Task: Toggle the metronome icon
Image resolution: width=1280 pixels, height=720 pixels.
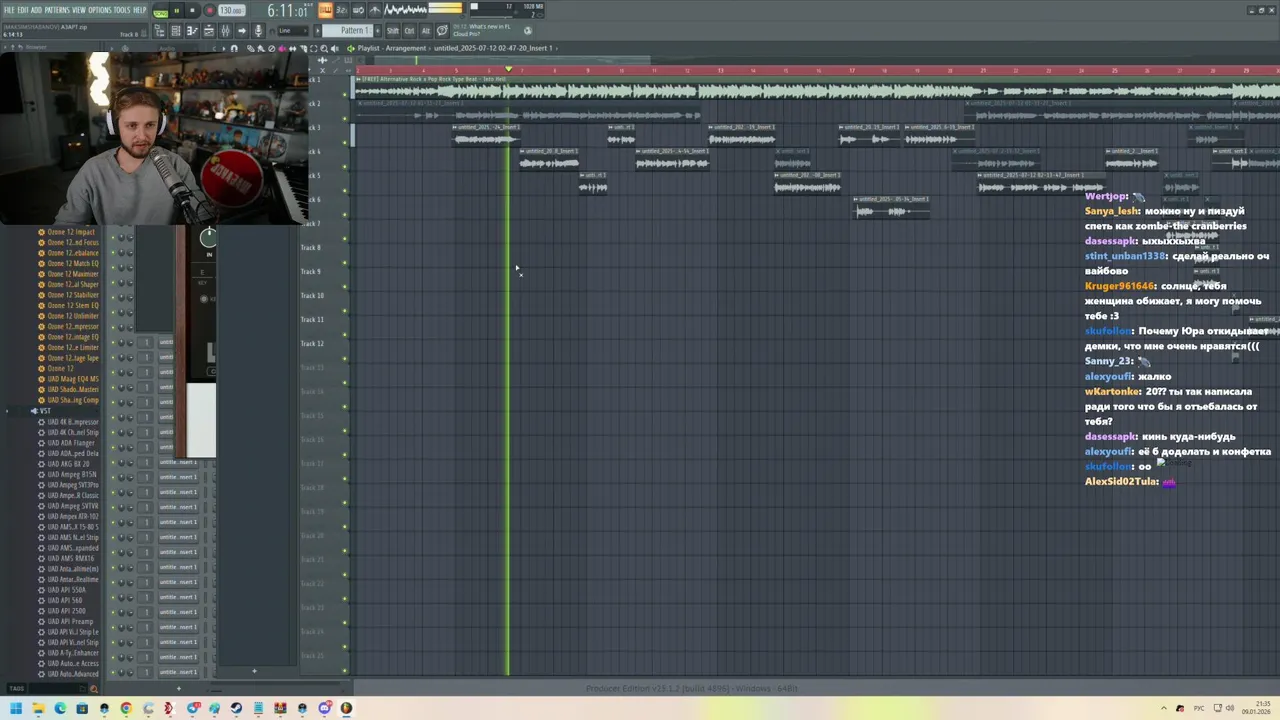Action: click(374, 10)
